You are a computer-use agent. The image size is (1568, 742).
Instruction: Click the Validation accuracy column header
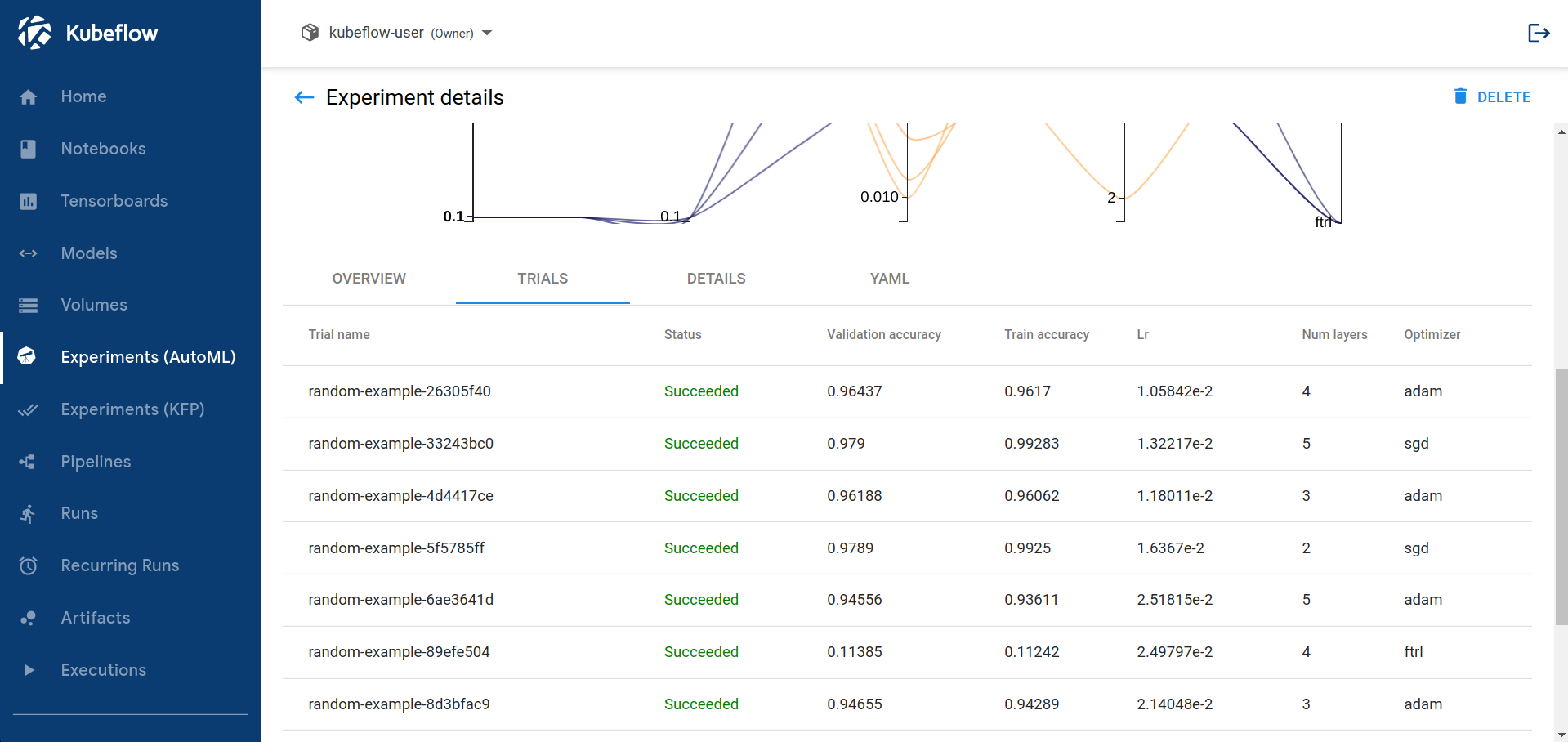tap(883, 335)
